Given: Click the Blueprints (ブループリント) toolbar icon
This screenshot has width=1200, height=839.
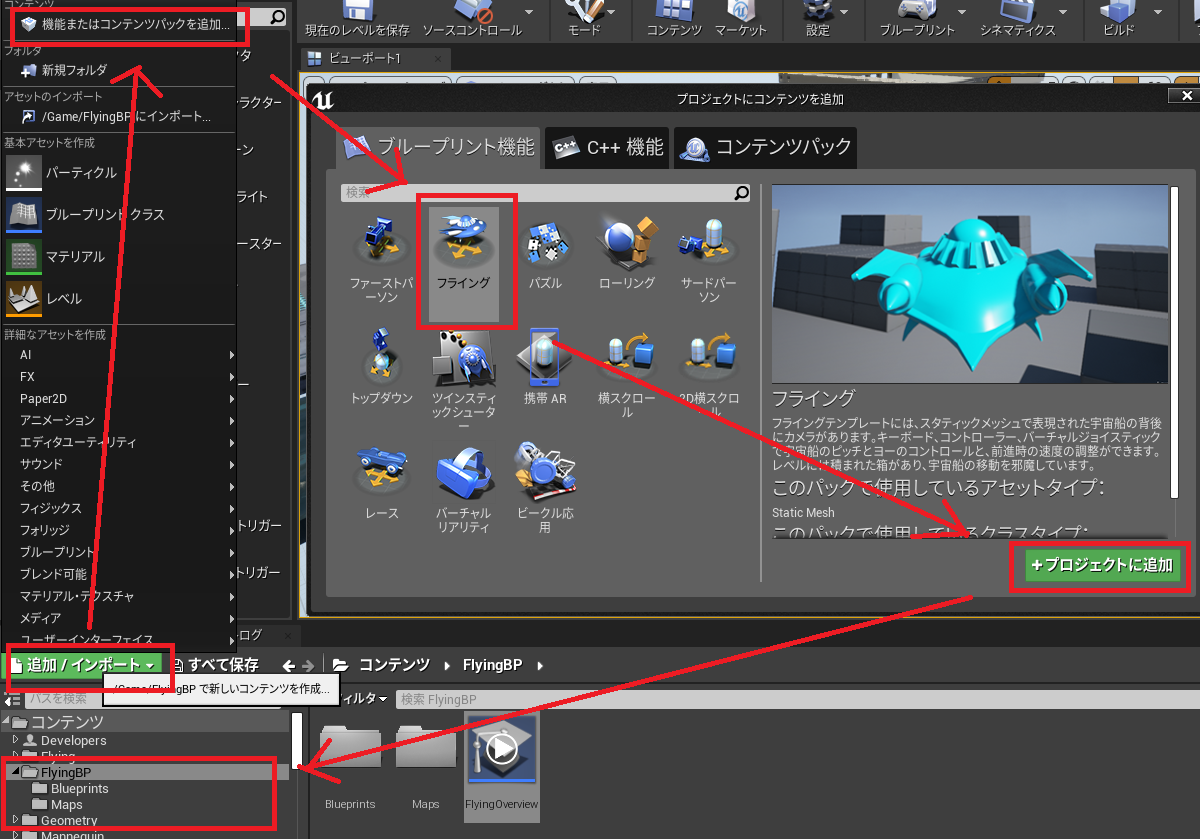Looking at the screenshot, I should click(917, 10).
